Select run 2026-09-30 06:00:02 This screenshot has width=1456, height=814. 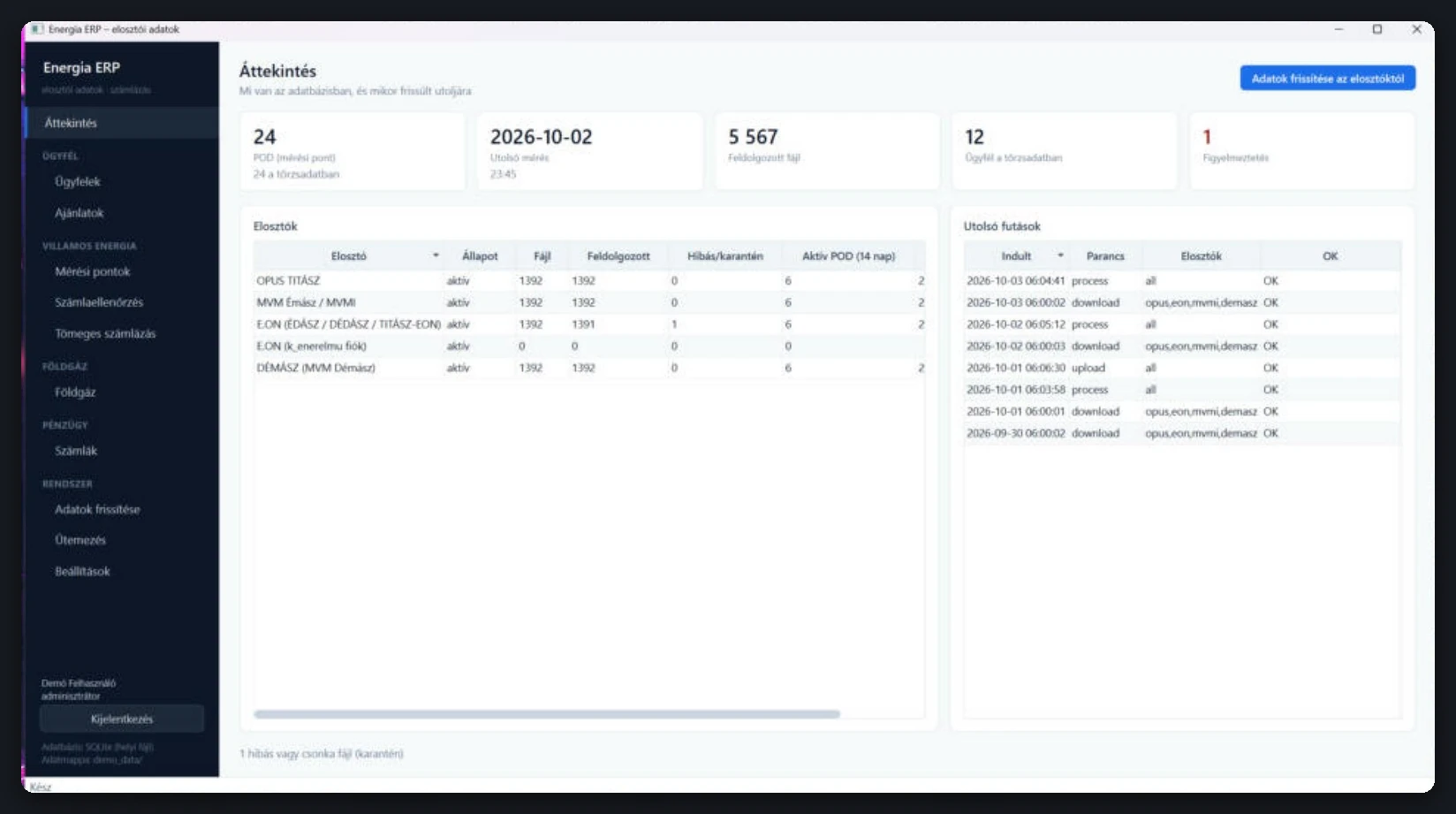coord(1182,433)
